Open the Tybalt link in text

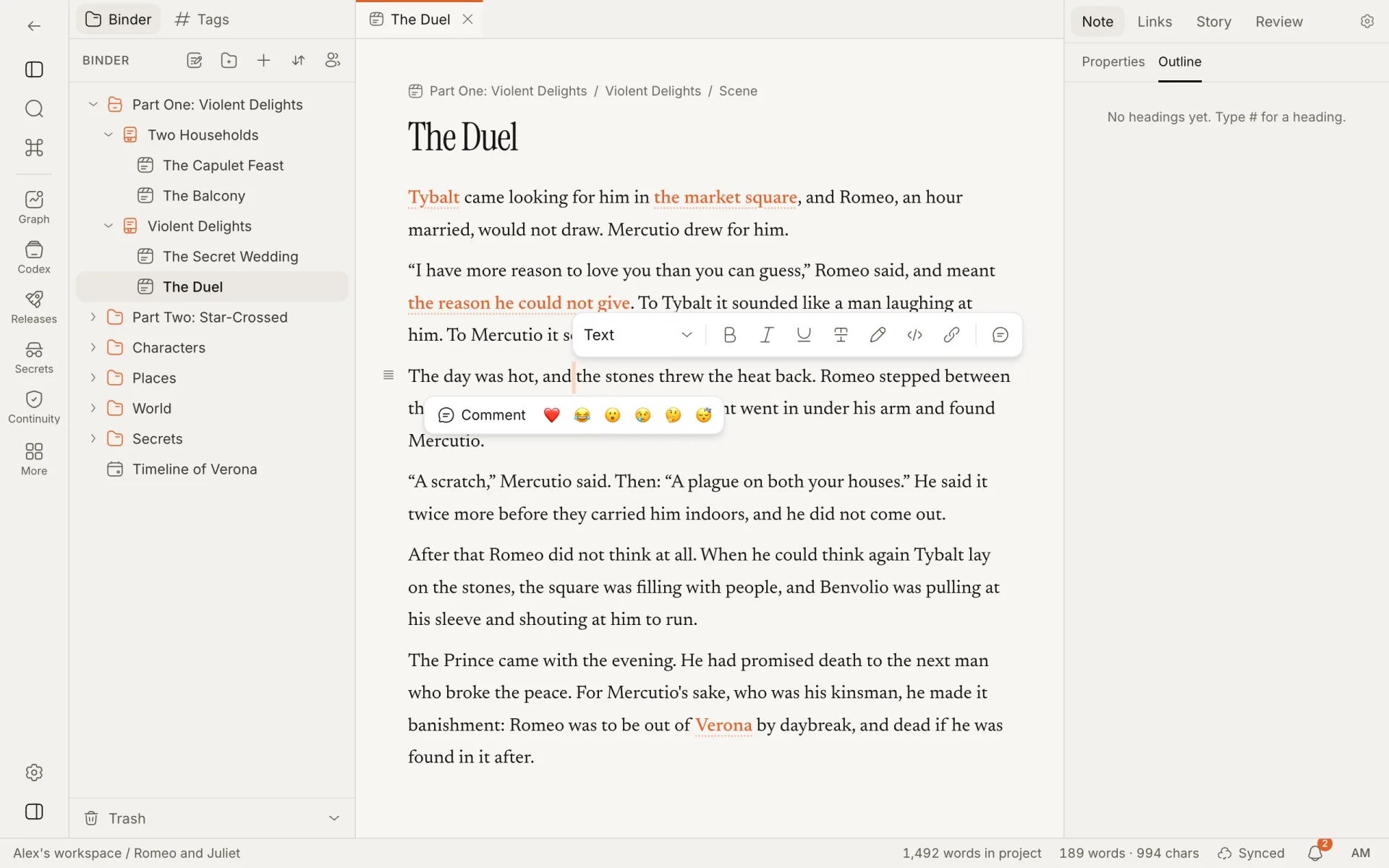433,197
